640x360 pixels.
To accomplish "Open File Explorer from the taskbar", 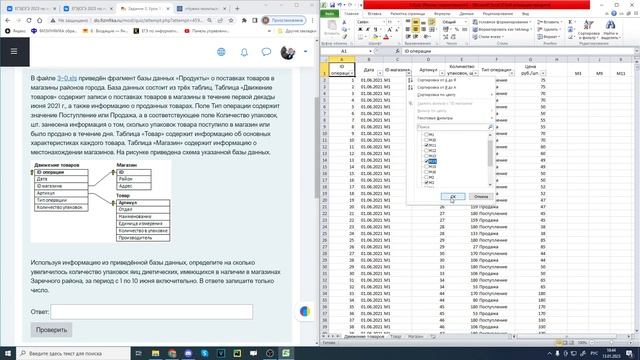I will (156, 353).
